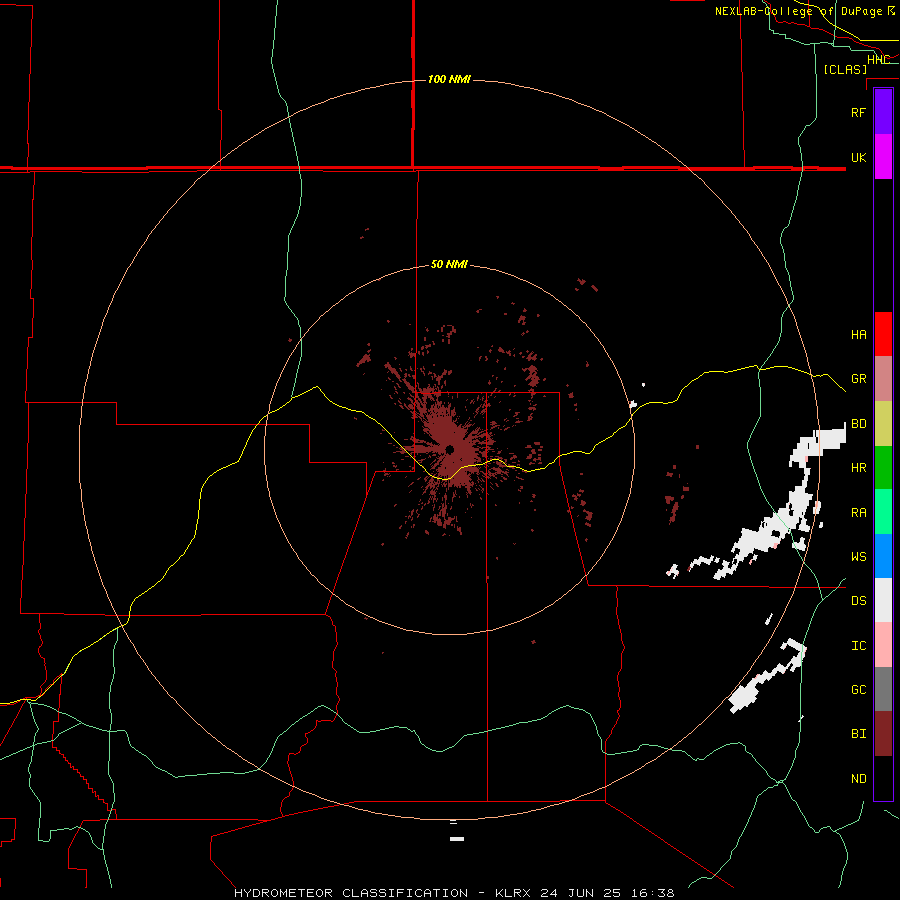Image resolution: width=900 pixels, height=900 pixels.
Task: Click the GR legend color swatch
Action: (883, 379)
